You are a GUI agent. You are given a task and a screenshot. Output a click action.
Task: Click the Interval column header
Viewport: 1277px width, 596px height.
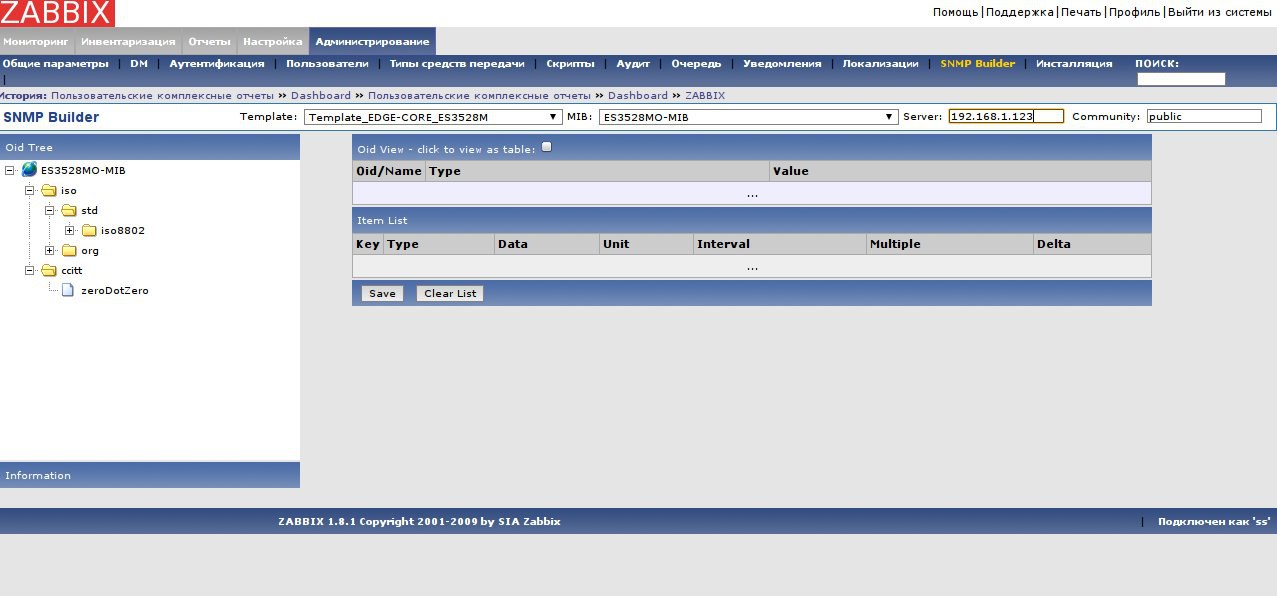click(x=779, y=244)
